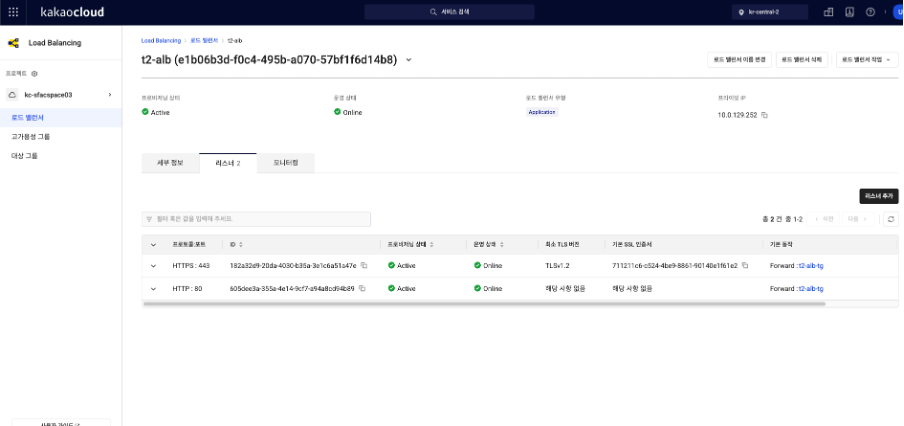Copy the HTTPS listener ID
Image resolution: width=904 pixels, height=426 pixels.
pyautogui.click(x=364, y=265)
